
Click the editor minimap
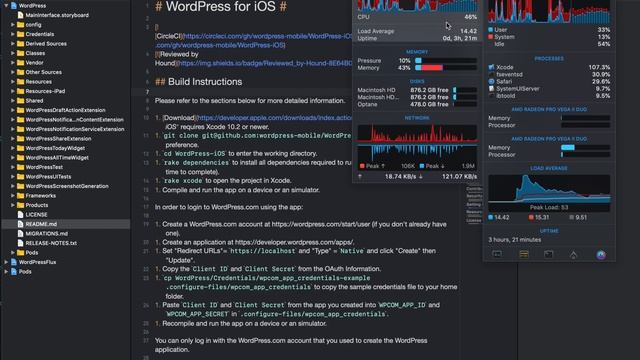click(474, 204)
